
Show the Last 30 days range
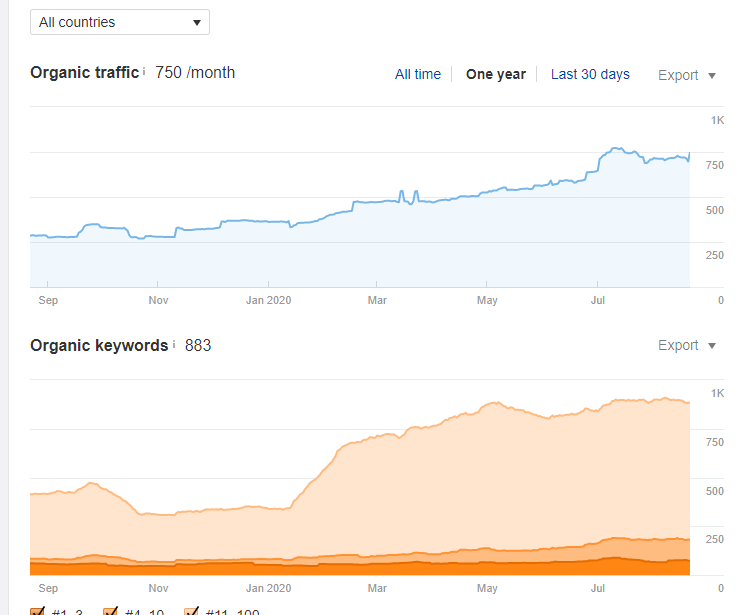pos(590,74)
